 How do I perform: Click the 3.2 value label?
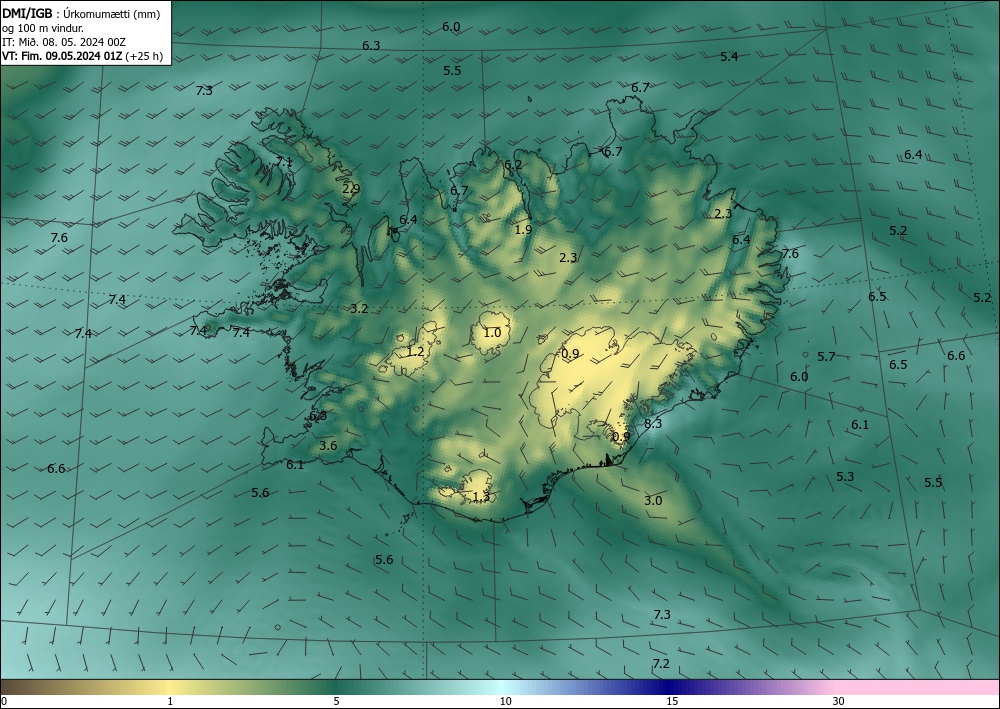(359, 309)
